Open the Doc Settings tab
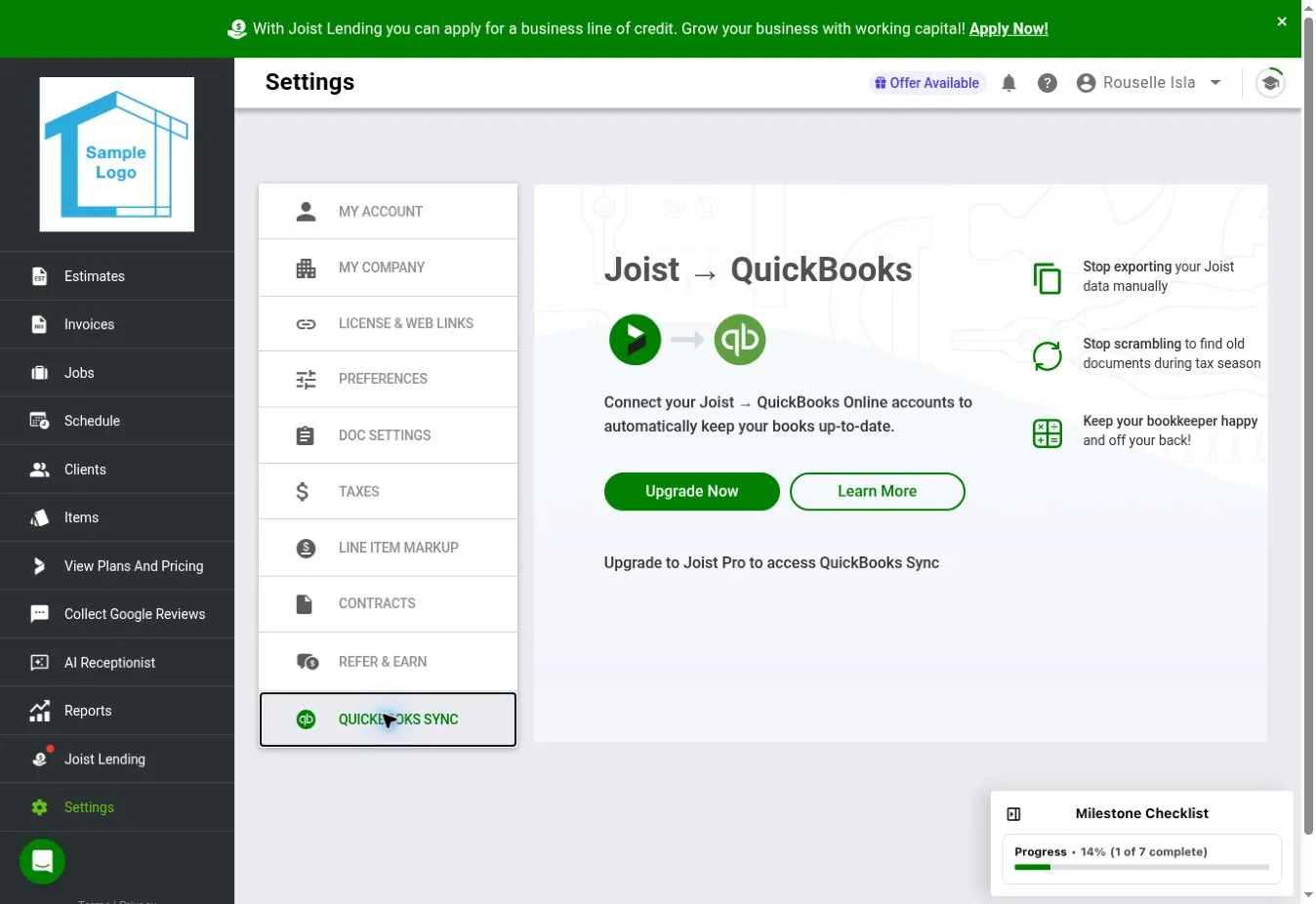Screen dimensions: 1316x904 (x=388, y=435)
